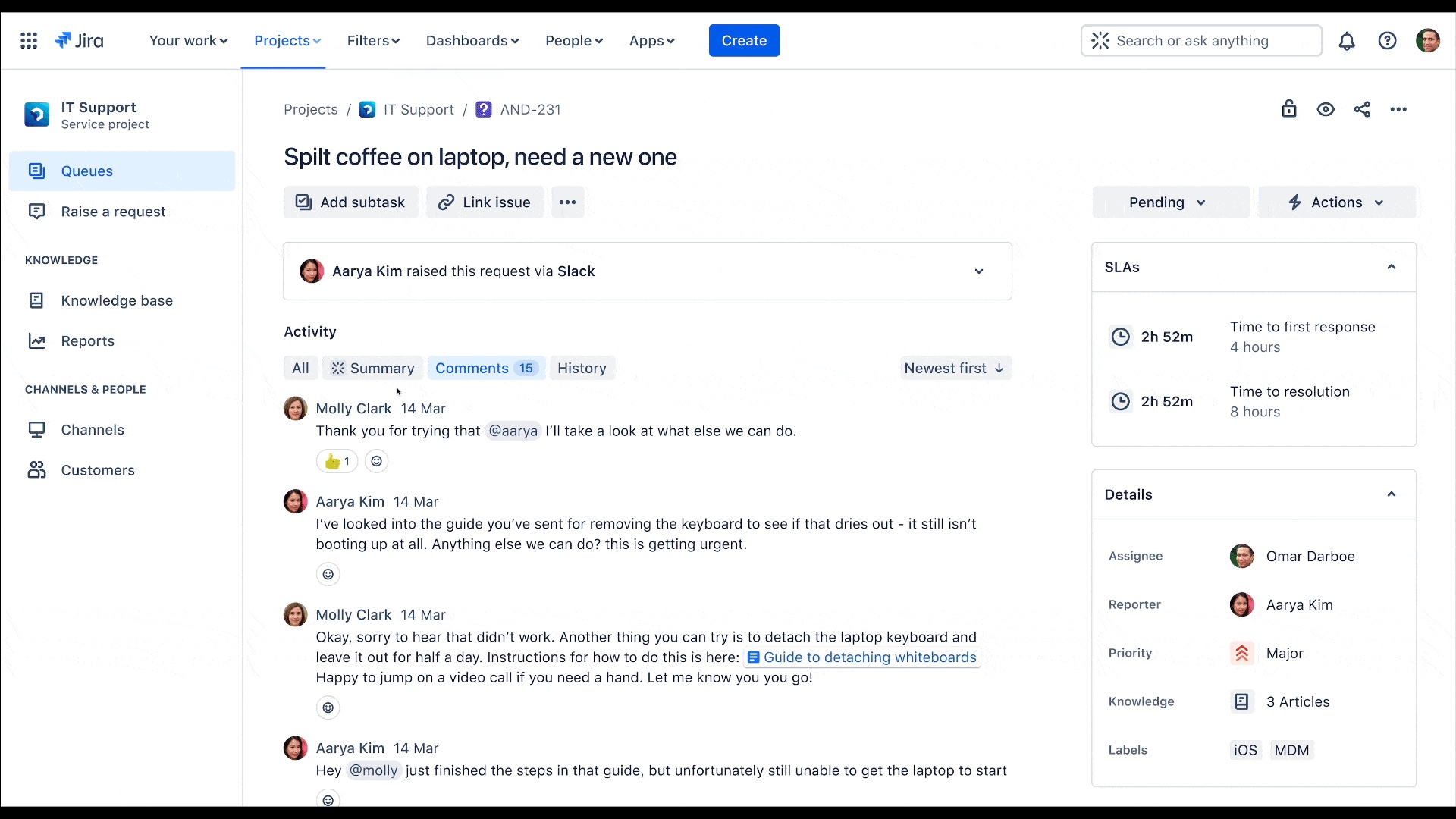Image resolution: width=1456 pixels, height=819 pixels.
Task: Click Aarya Kim reporter avatar in Details
Action: [1241, 604]
